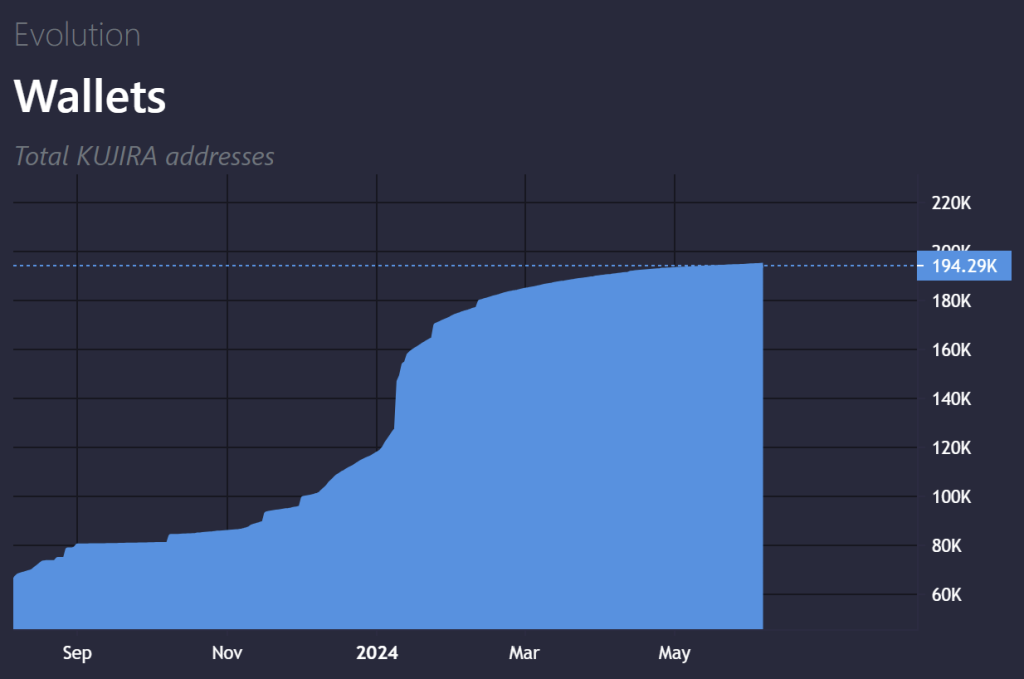This screenshot has height=679, width=1024.
Task: Click the 140K value axis label
Action: tap(951, 399)
